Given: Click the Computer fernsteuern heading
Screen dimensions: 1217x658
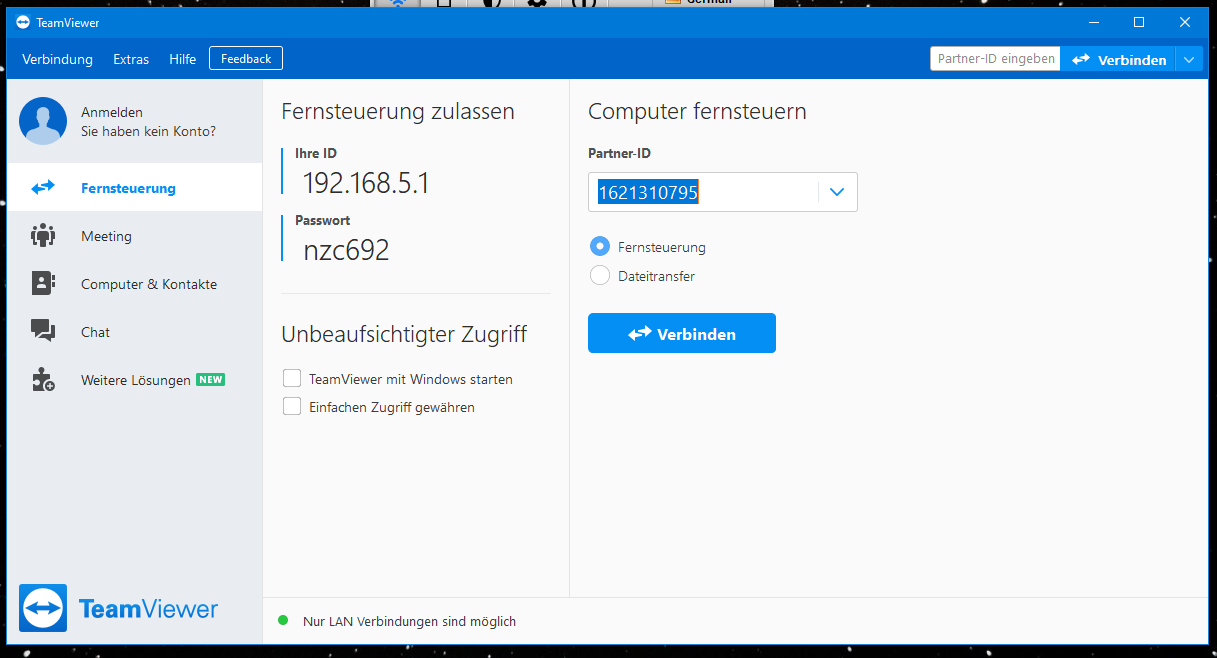Looking at the screenshot, I should click(697, 111).
